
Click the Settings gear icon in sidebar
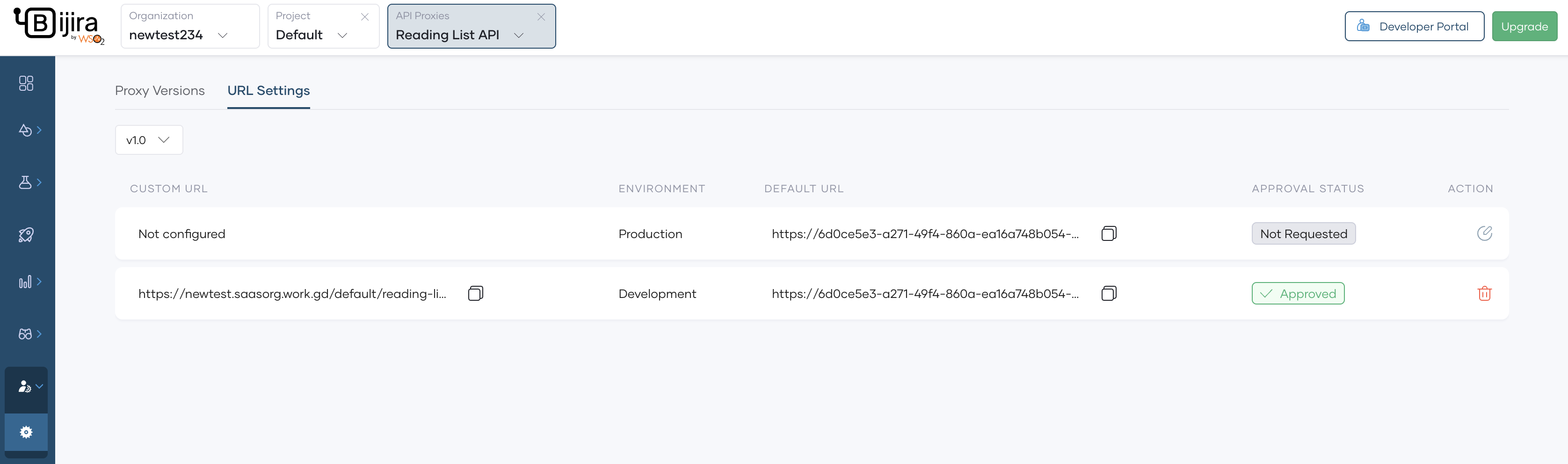[x=26, y=432]
